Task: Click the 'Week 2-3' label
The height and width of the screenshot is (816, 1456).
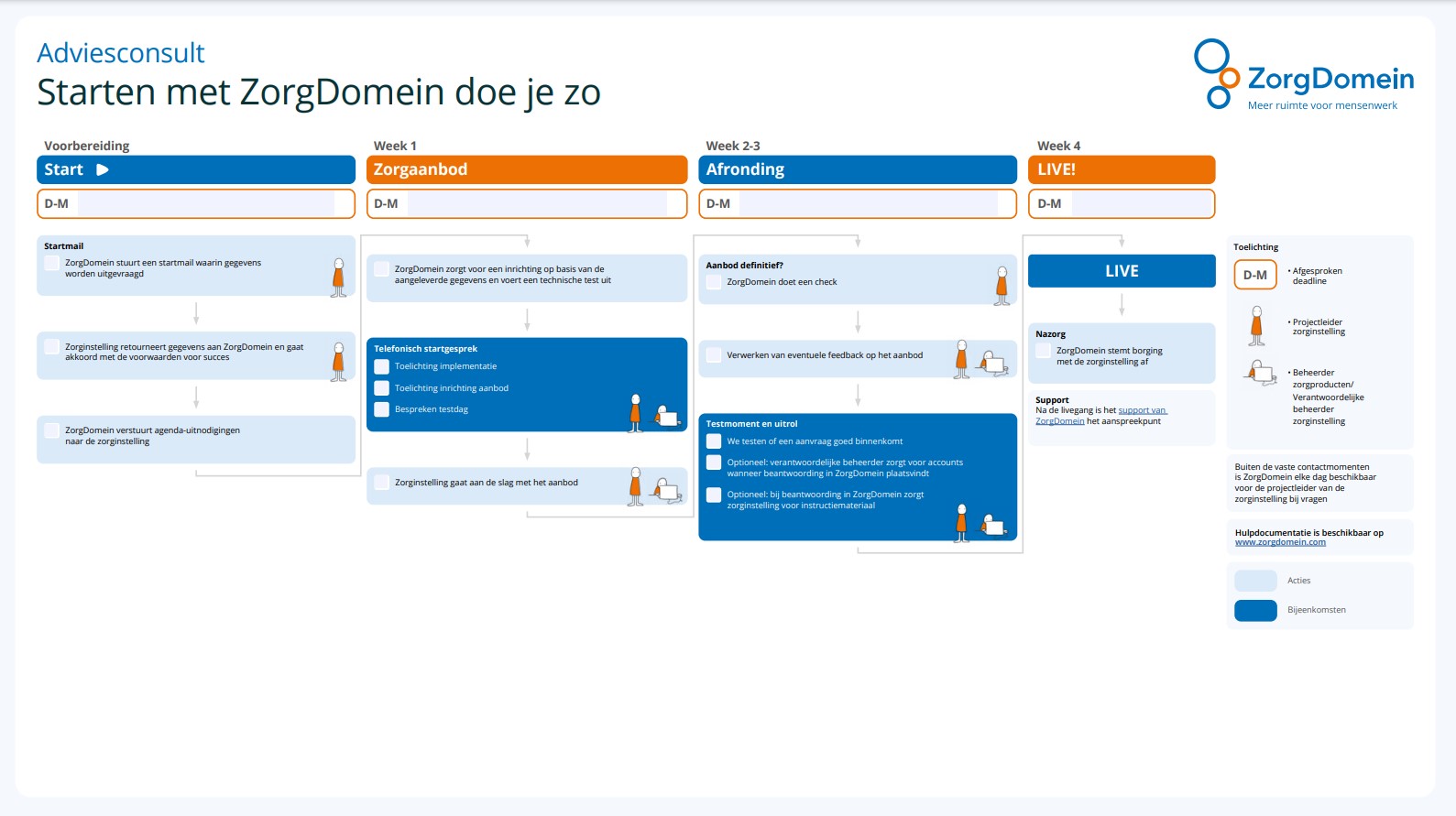Action: tap(733, 146)
